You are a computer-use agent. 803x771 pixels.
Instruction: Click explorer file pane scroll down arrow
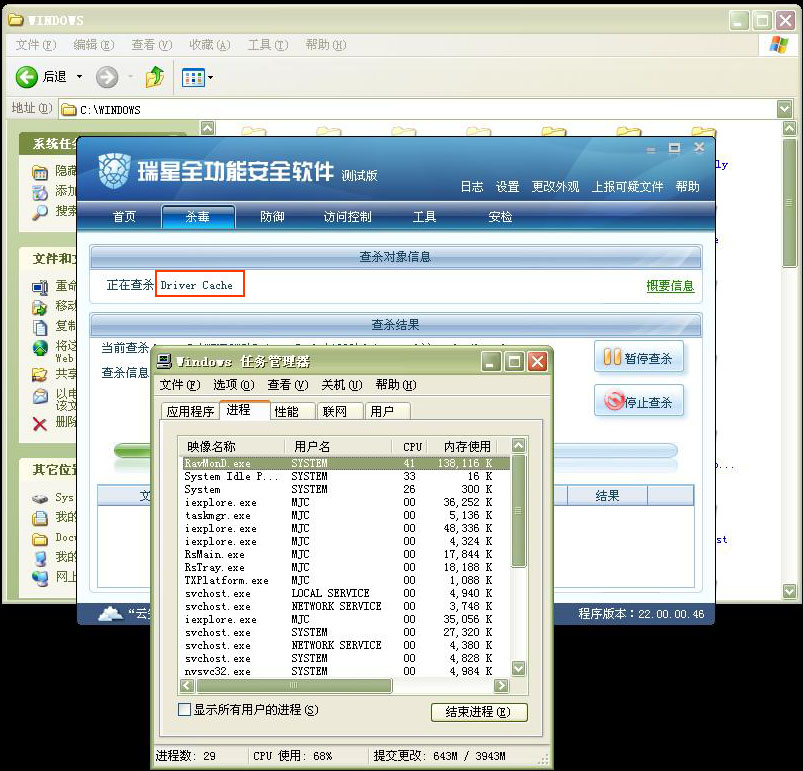coord(789,591)
